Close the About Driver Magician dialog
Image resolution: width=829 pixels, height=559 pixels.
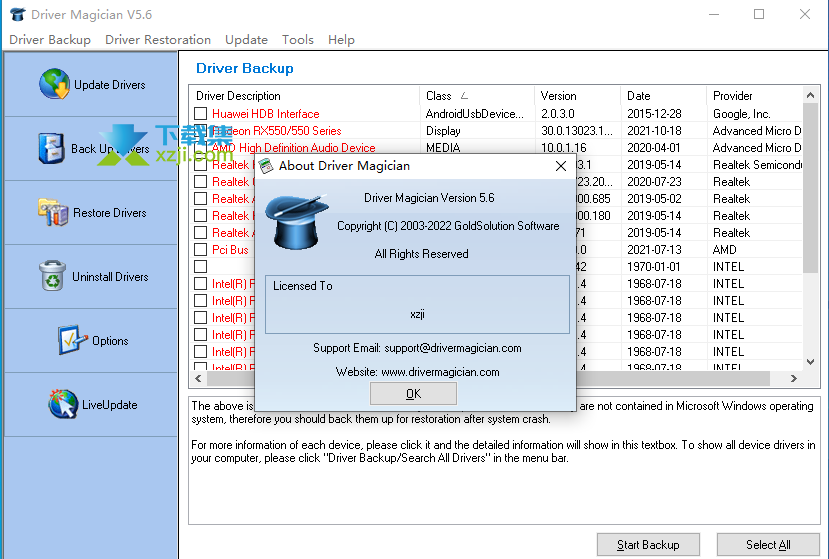[x=561, y=166]
